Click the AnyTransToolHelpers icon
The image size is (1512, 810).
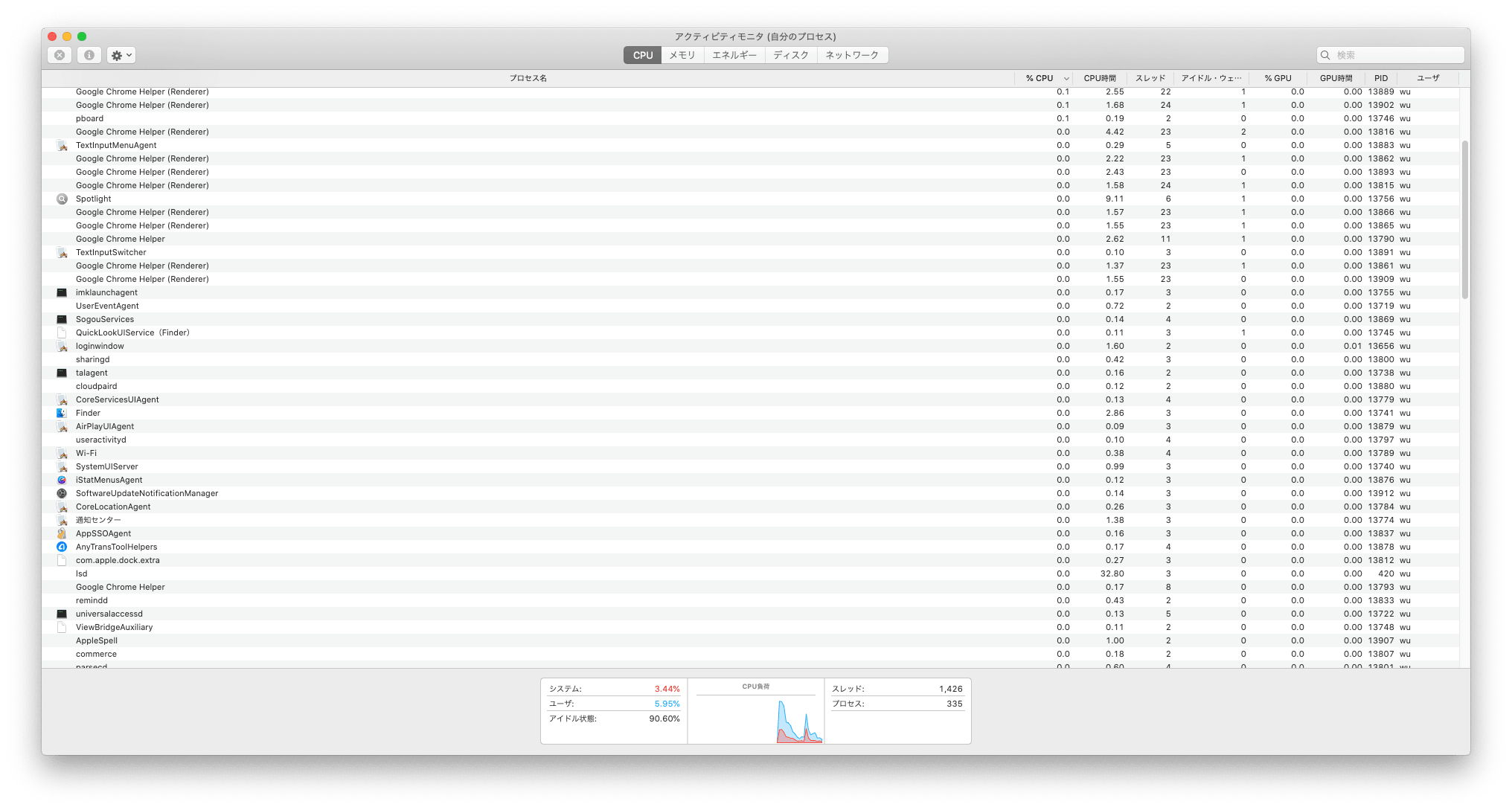coord(62,547)
